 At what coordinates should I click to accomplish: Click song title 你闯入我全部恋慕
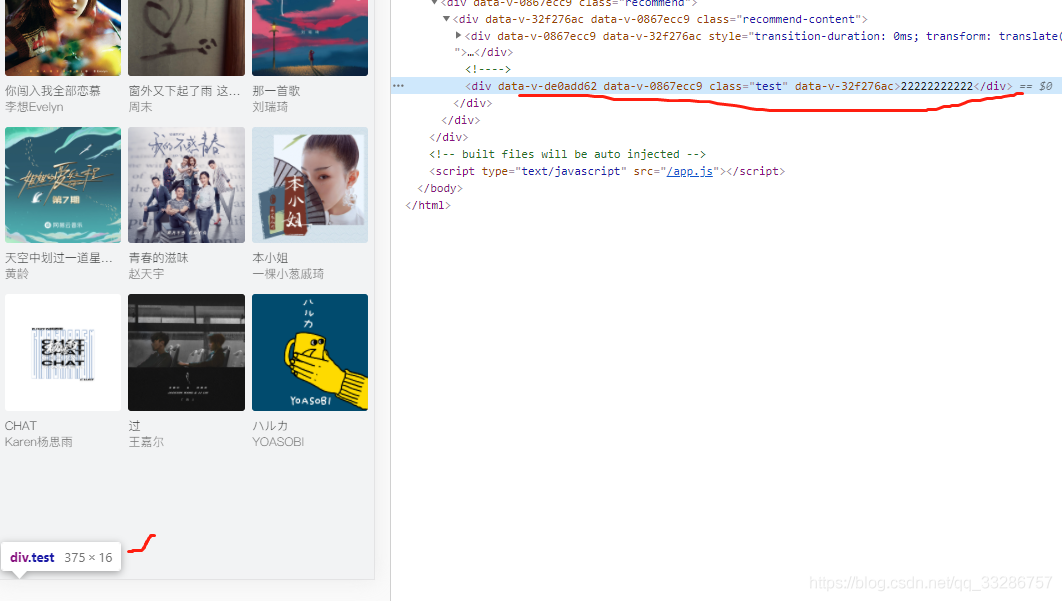pyautogui.click(x=53, y=91)
